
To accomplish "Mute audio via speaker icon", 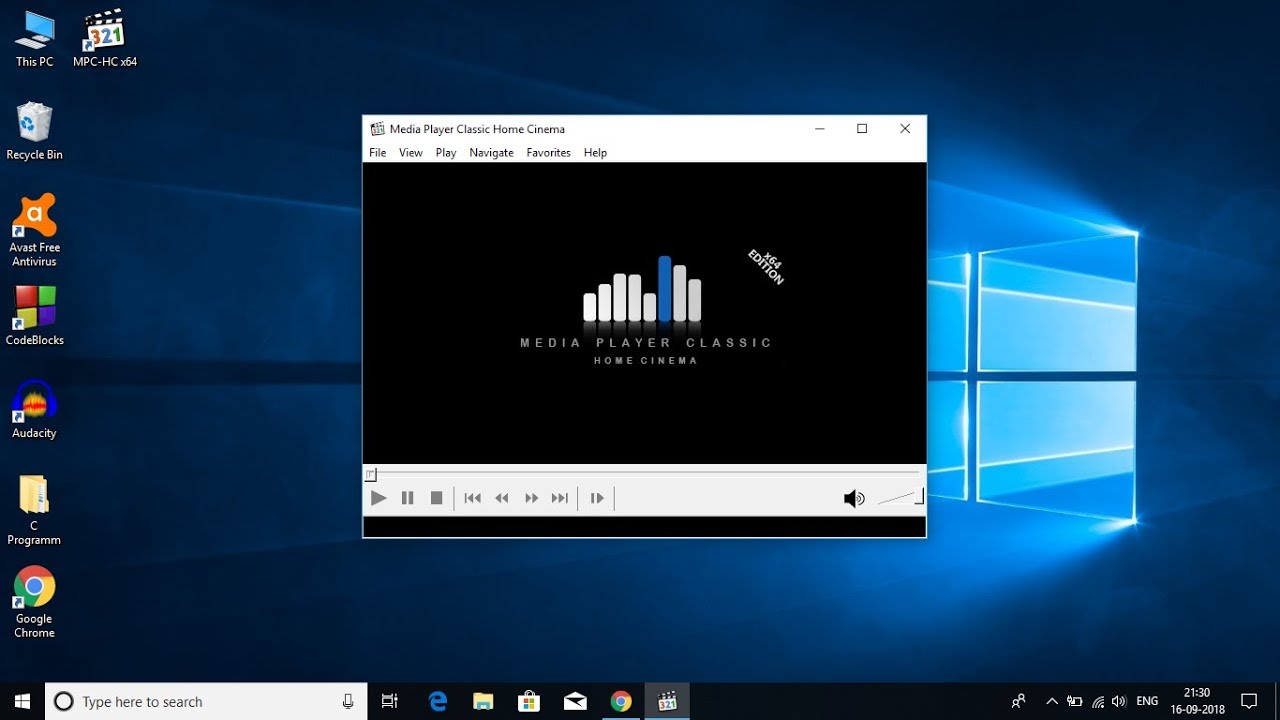I will [854, 498].
